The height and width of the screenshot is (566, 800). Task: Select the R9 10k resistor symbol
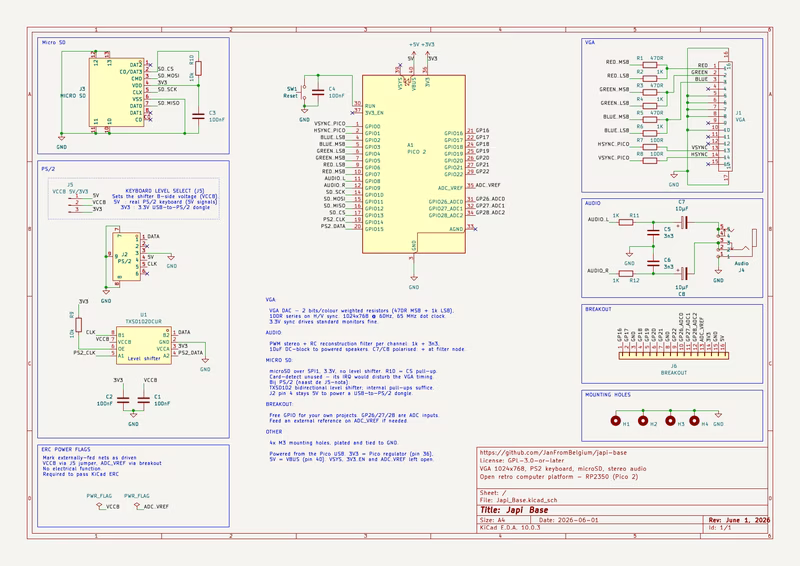(x=79, y=325)
